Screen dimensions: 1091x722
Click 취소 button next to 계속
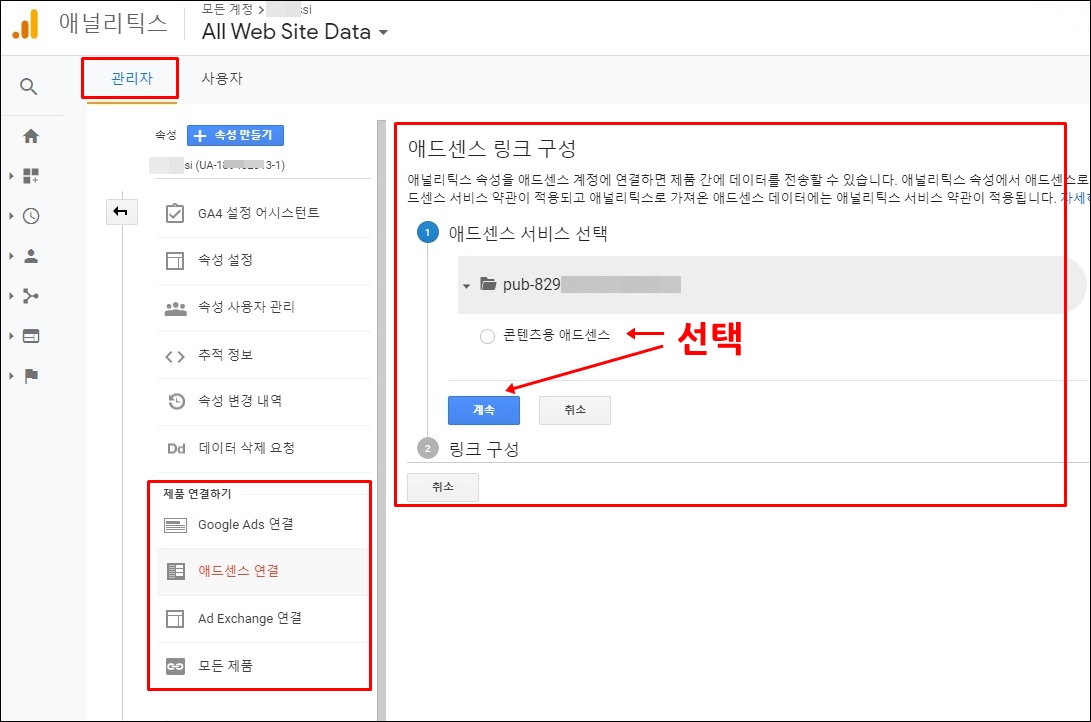575,410
